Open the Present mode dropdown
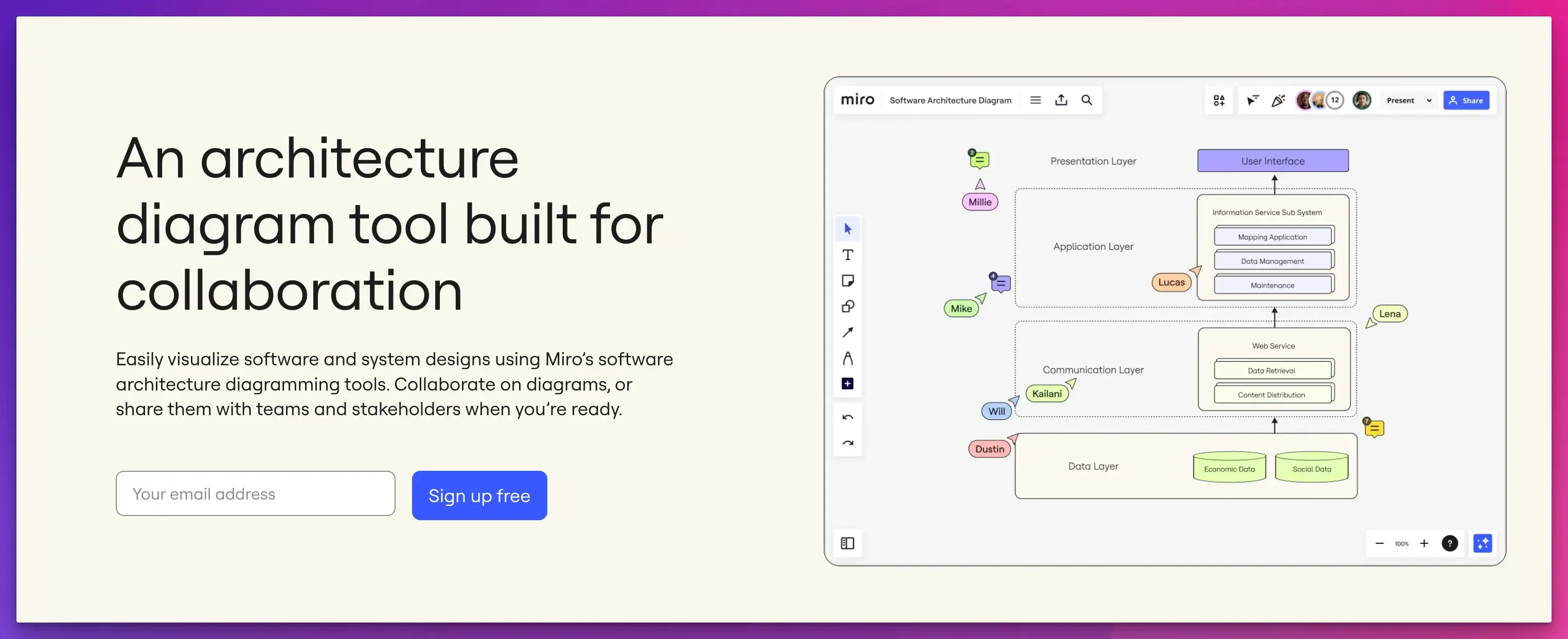The height and width of the screenshot is (639, 1568). 1429,100
